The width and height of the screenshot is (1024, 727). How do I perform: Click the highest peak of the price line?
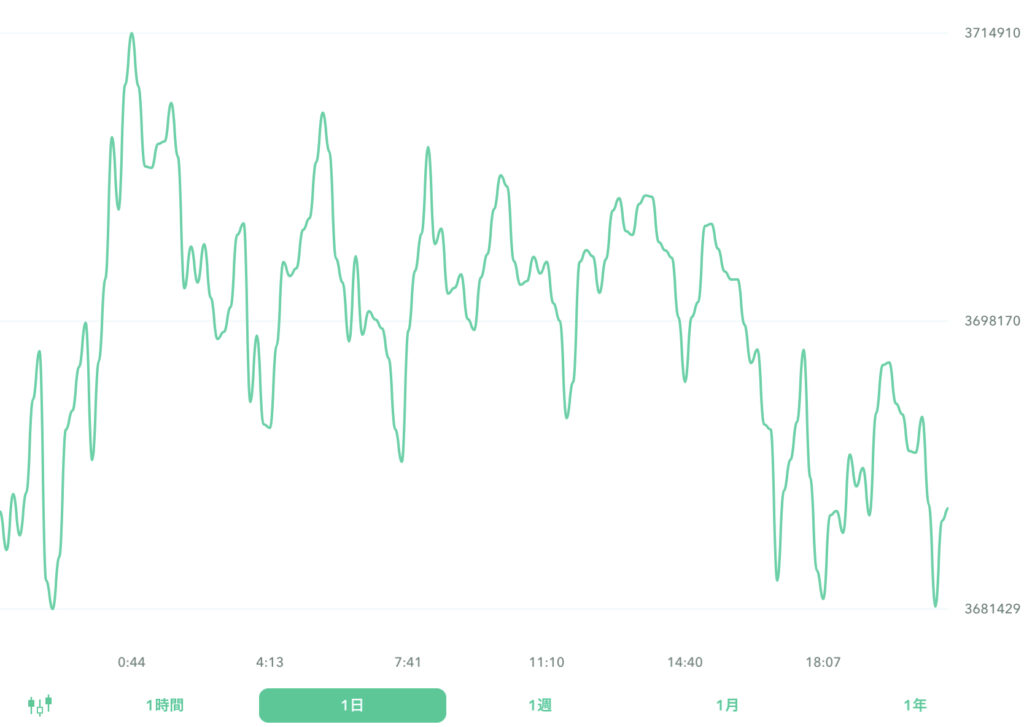coord(131,34)
